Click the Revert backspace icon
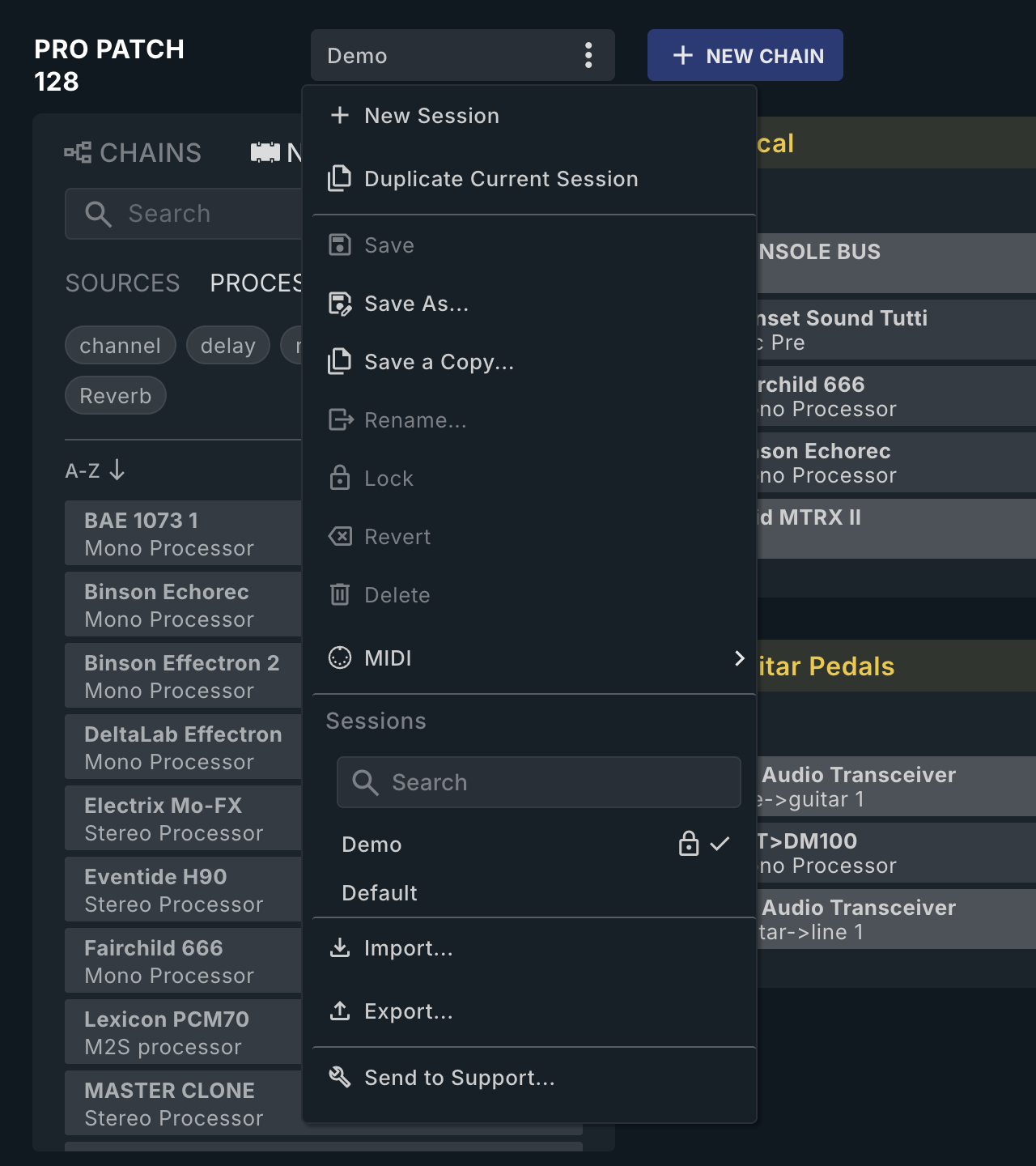The width and height of the screenshot is (1036, 1166). coord(340,536)
